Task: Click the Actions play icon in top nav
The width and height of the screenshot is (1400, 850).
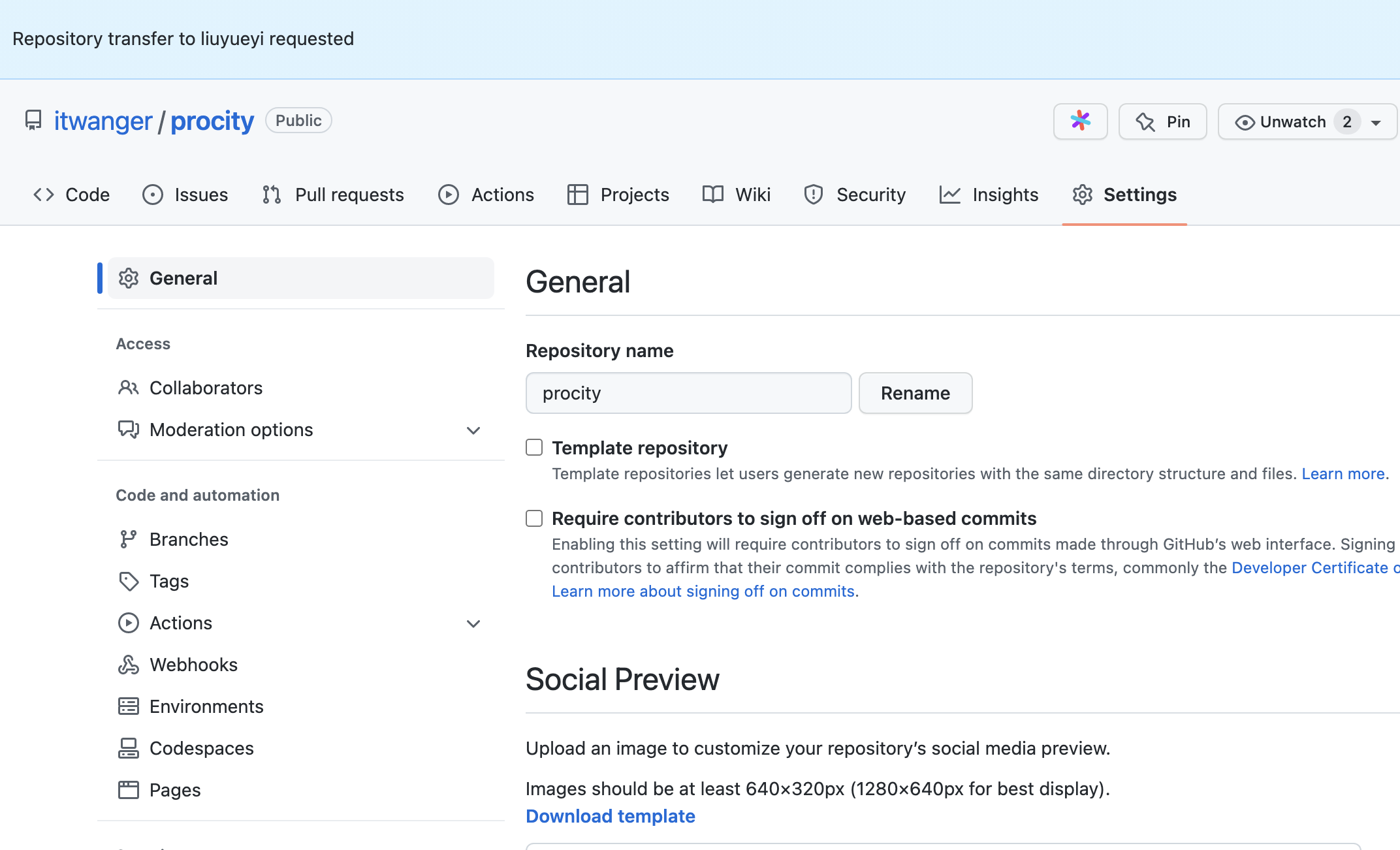Action: tap(449, 195)
